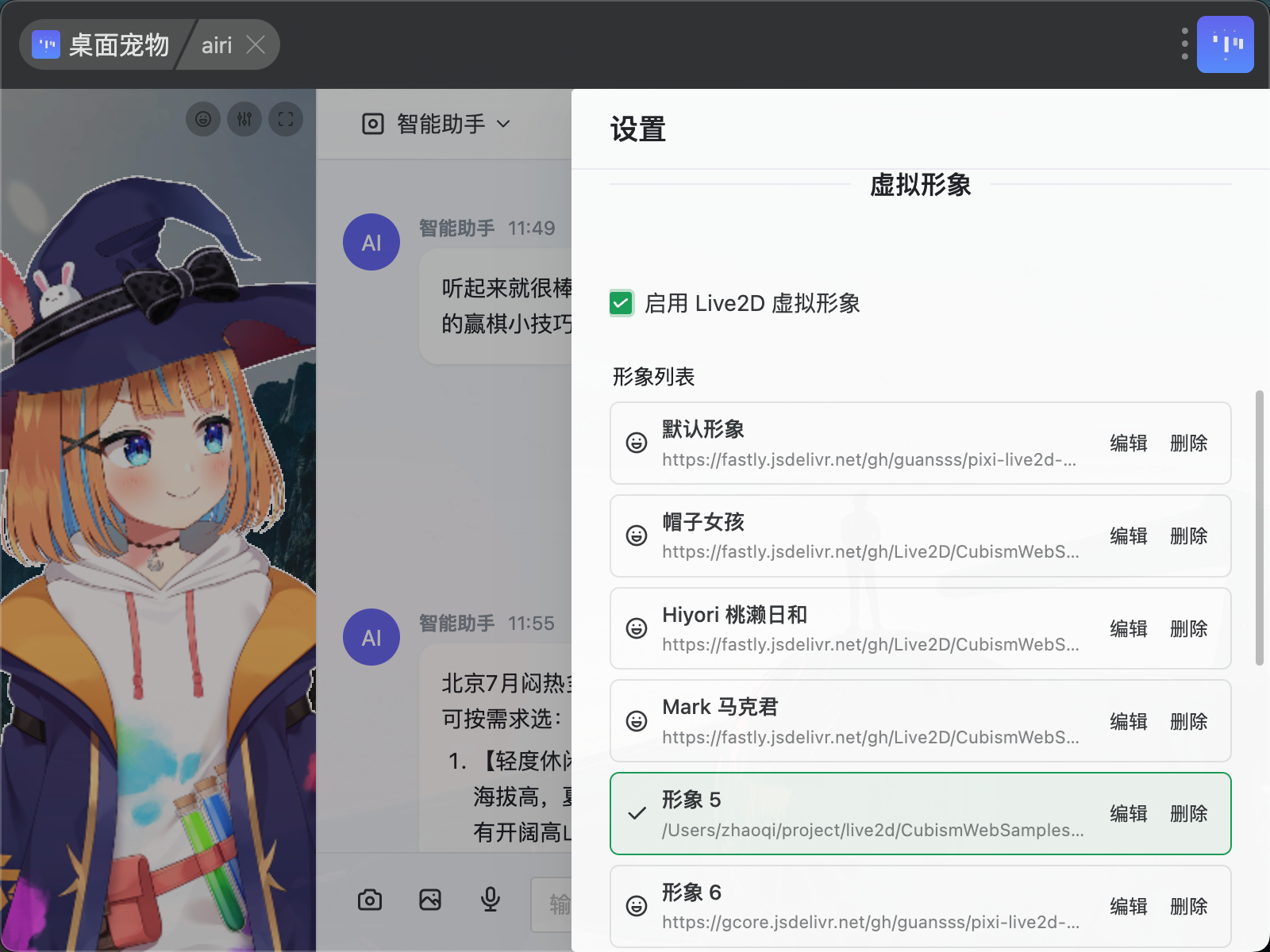Click the microphone voice input icon
The image size is (1270, 952).
(491, 900)
